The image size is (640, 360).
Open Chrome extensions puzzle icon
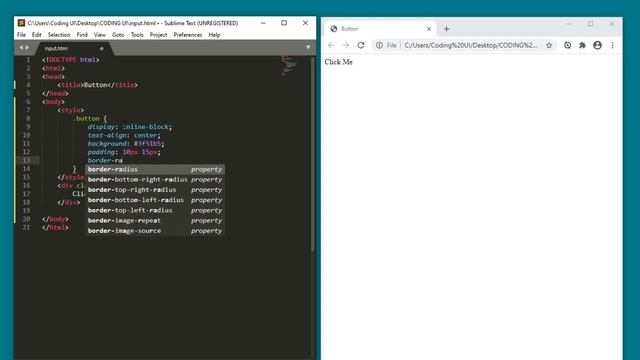(x=582, y=45)
